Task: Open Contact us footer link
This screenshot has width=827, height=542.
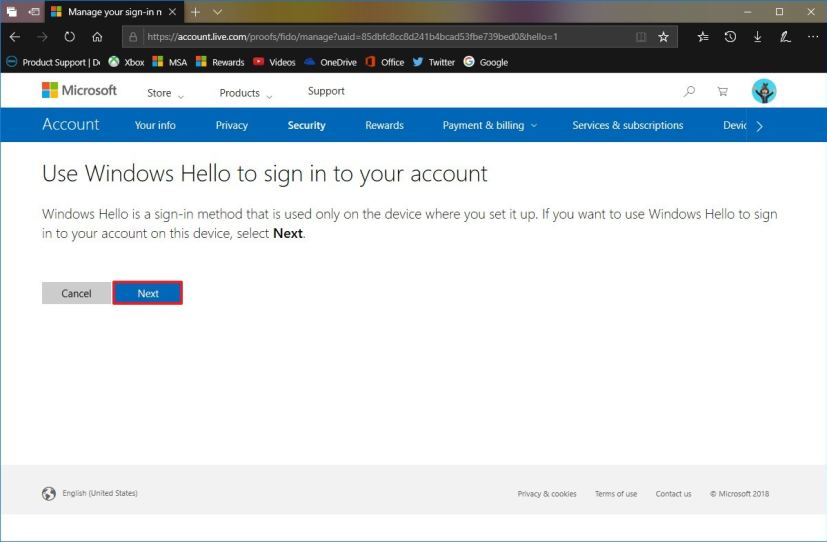Action: [x=674, y=494]
